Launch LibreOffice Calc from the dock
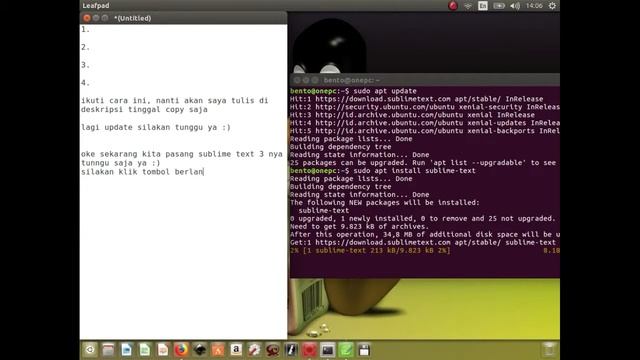The height and width of the screenshot is (360, 640). (x=144, y=350)
